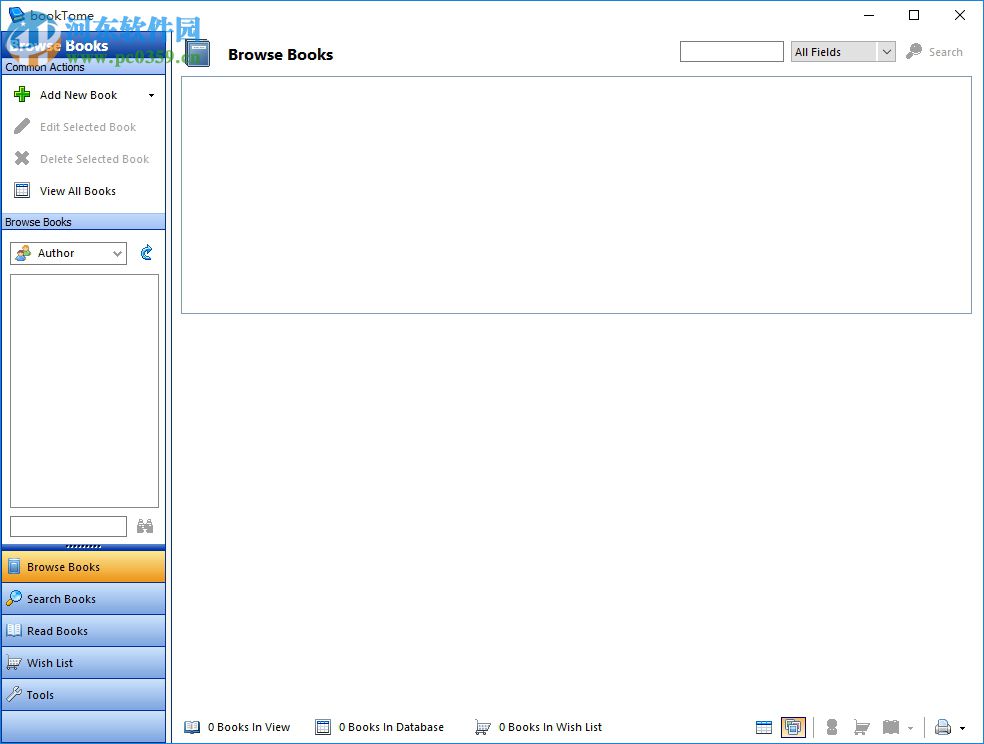This screenshot has height=744, width=984.
Task: Switch to the Browse Books navigation tab
Action: 83,567
